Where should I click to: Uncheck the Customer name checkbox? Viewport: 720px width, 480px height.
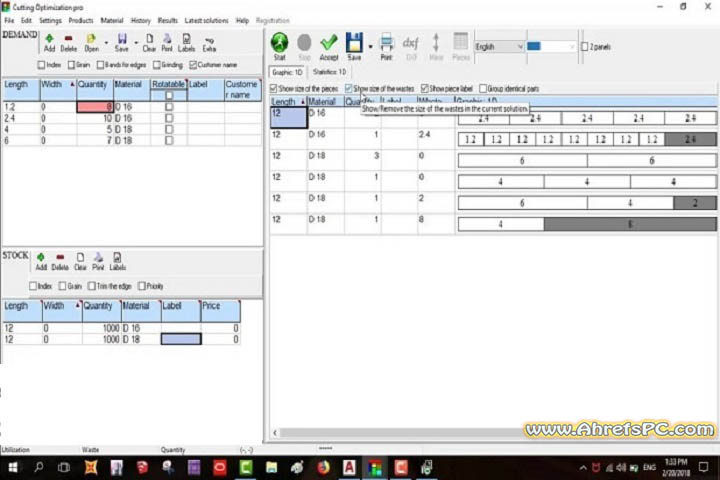tap(193, 65)
